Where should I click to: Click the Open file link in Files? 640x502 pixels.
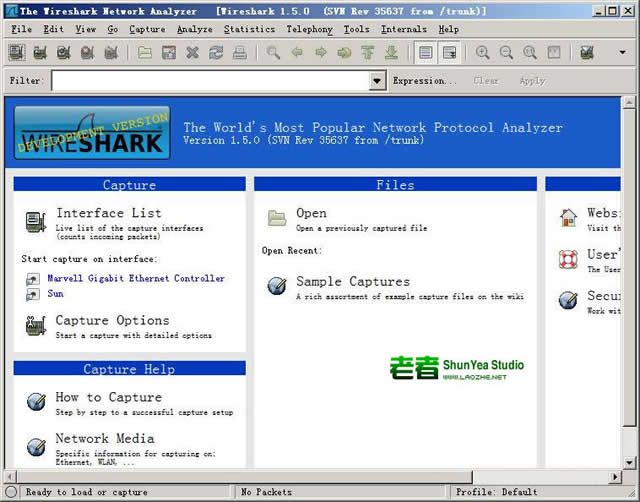tap(311, 213)
